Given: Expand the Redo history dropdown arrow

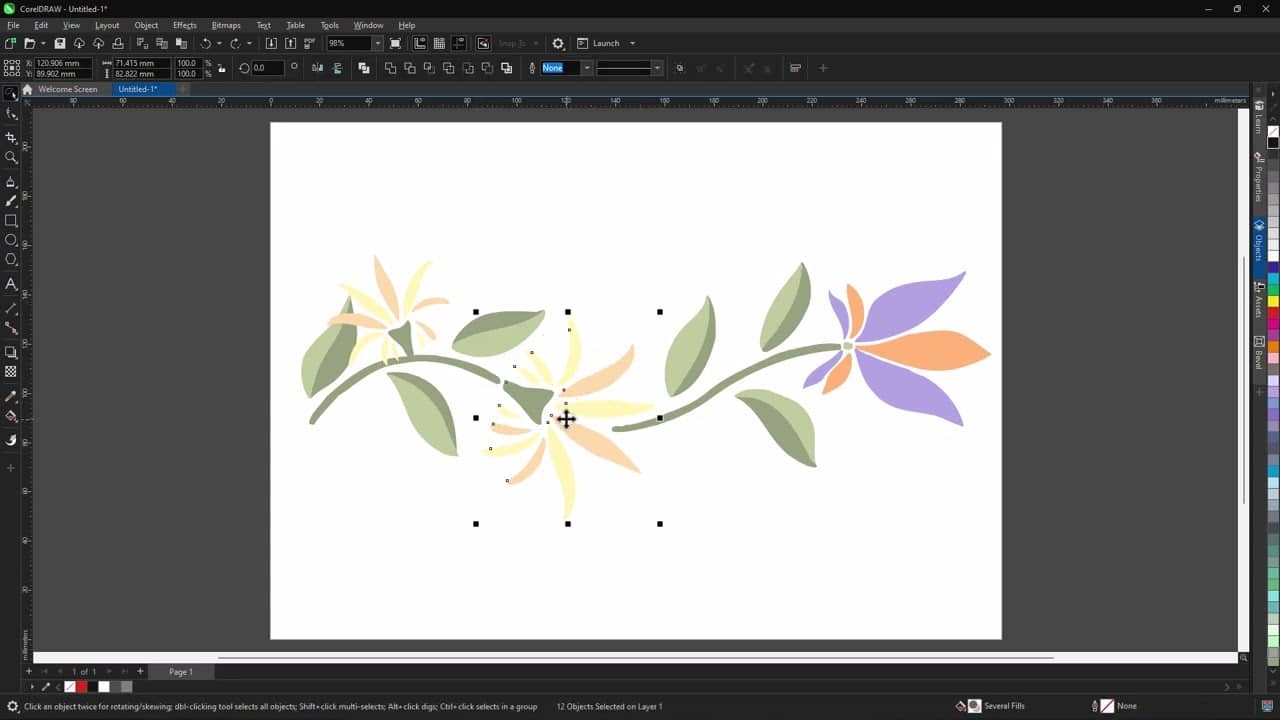Looking at the screenshot, I should [249, 43].
